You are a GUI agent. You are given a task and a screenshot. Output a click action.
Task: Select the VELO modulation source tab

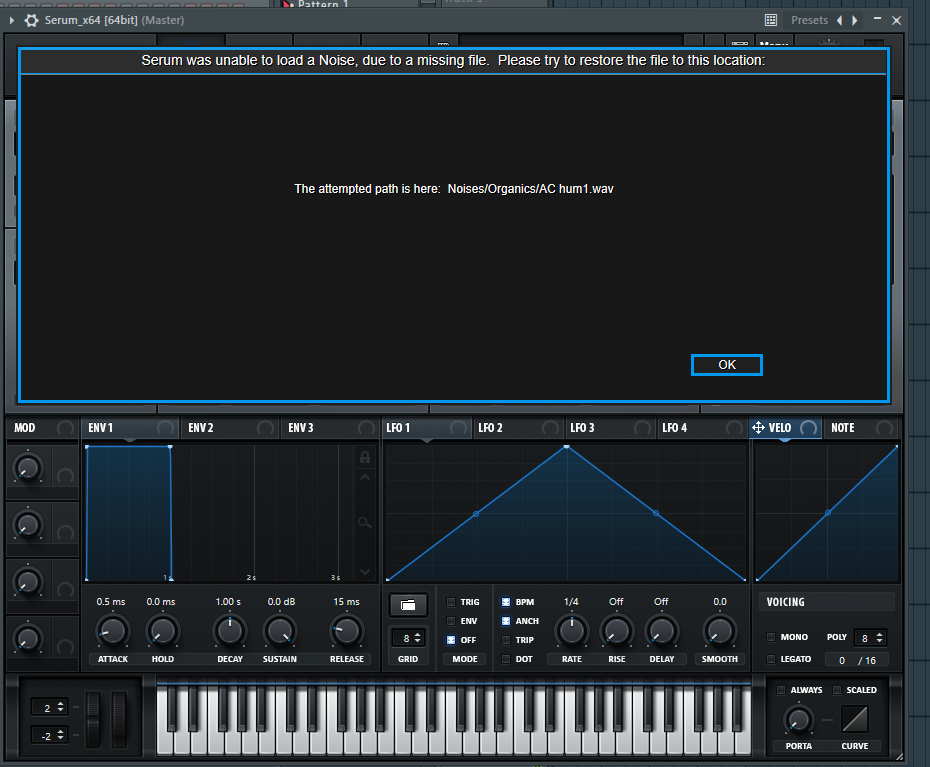[785, 428]
